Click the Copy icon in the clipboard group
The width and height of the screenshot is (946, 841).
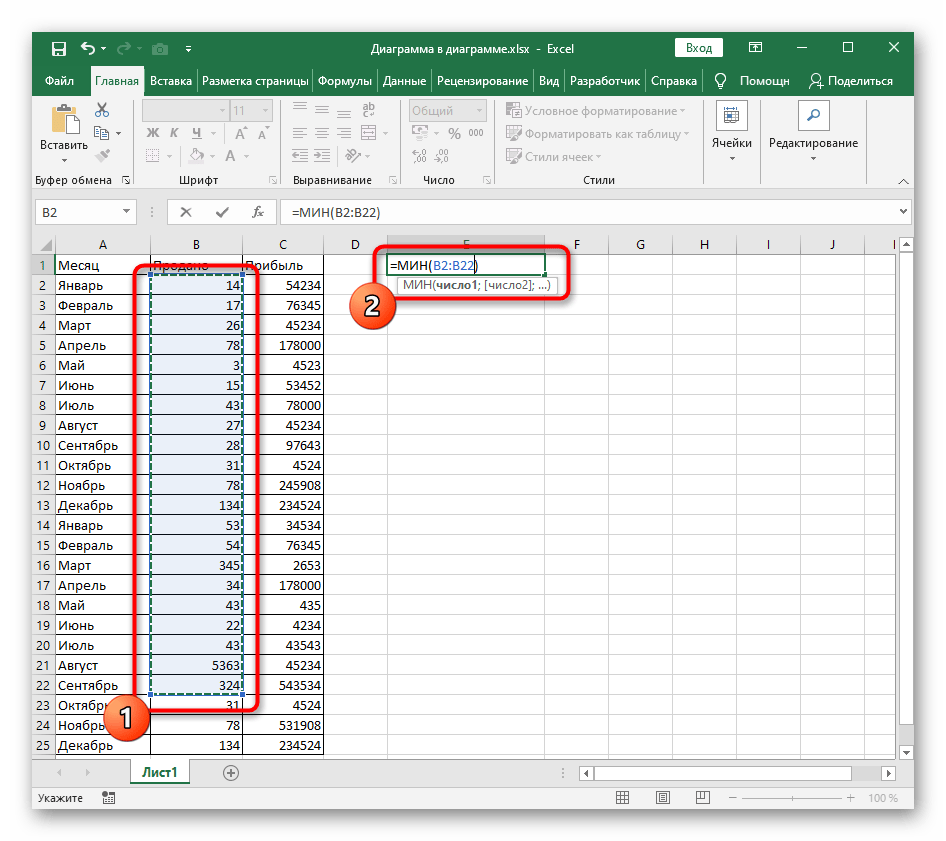101,133
